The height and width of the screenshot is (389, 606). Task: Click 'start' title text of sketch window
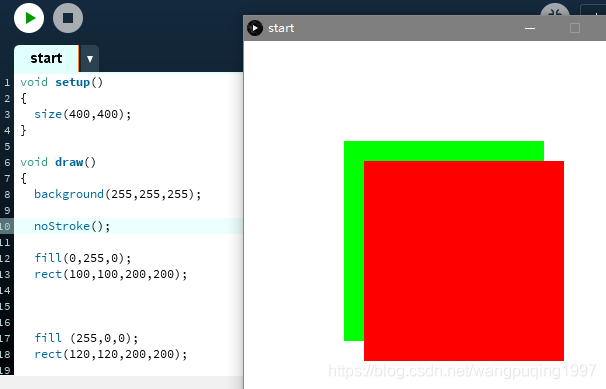[x=281, y=28]
